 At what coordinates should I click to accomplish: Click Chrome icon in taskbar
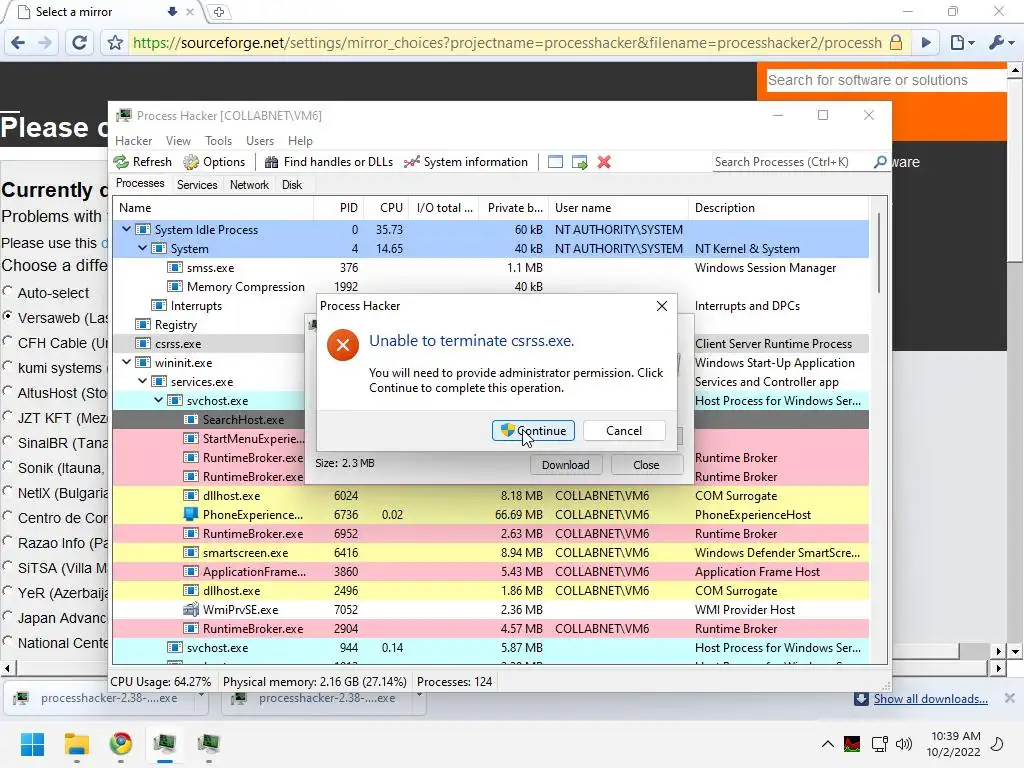[121, 744]
